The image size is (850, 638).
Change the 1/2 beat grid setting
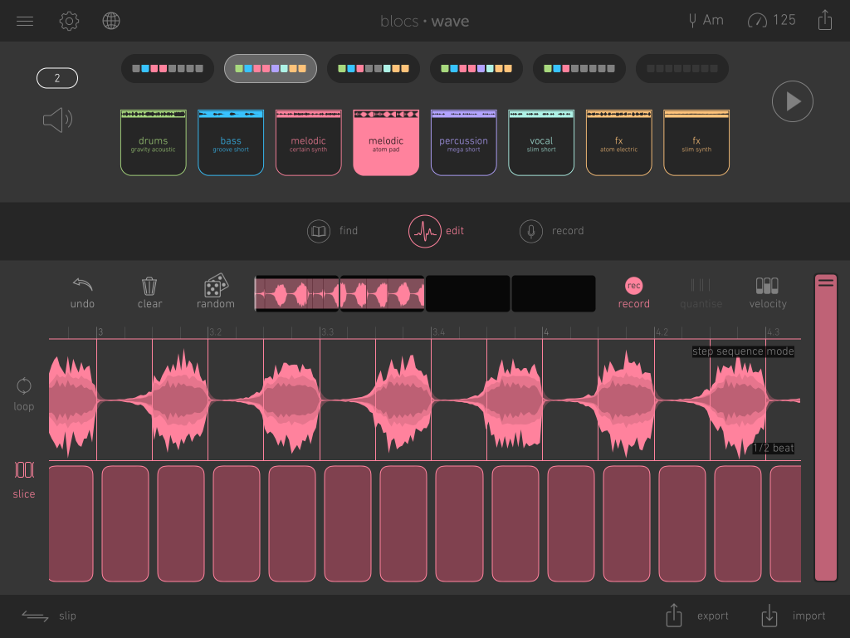(774, 448)
